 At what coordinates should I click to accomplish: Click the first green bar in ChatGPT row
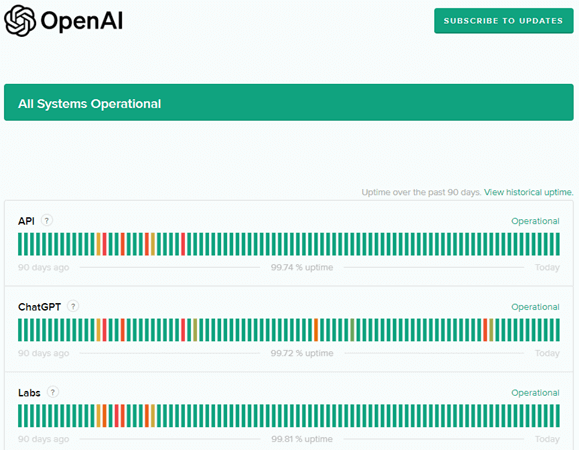pyautogui.click(x=20, y=330)
